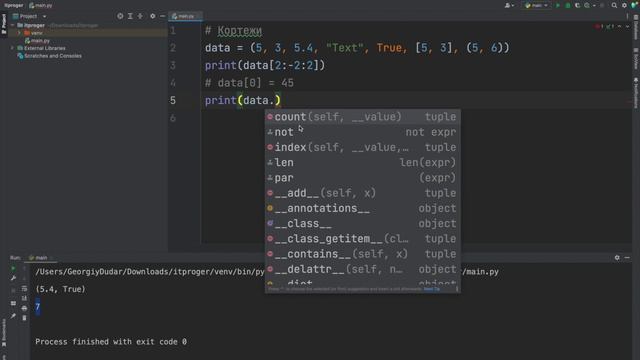Choose __add__(self, x) suggestion
Image resolution: width=640 pixels, height=360 pixels.
coord(362,193)
